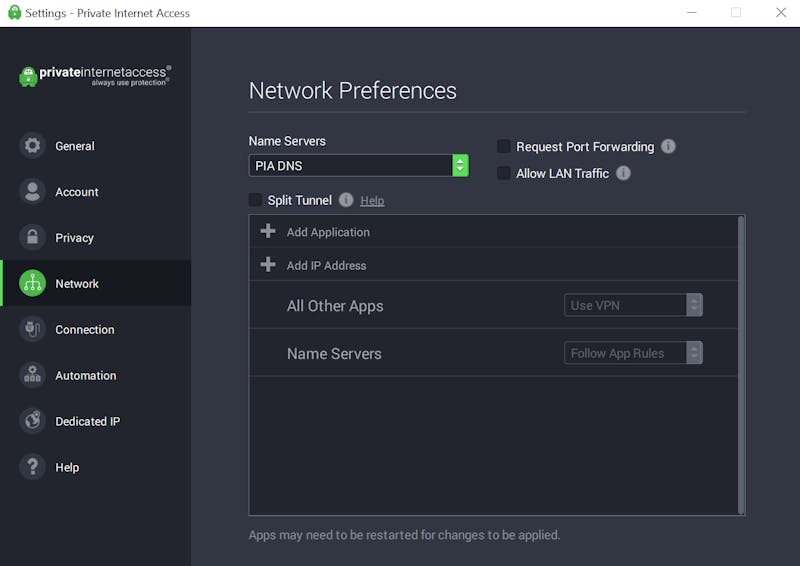Open the Follow App Rules dropdown
This screenshot has height=566, width=800.
pyautogui.click(x=633, y=353)
